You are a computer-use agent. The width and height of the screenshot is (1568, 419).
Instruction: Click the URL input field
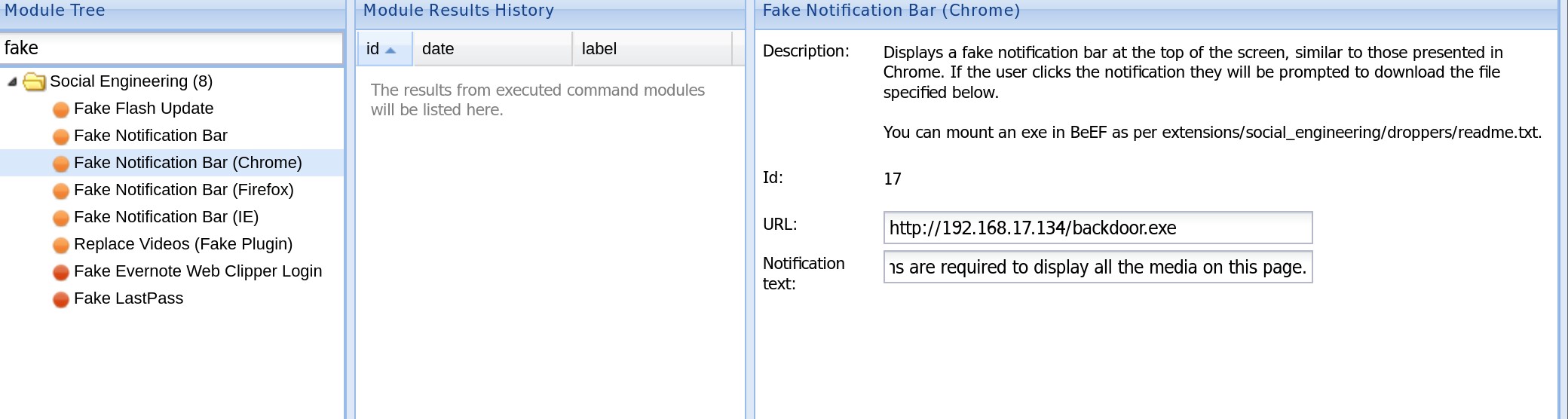(1097, 228)
